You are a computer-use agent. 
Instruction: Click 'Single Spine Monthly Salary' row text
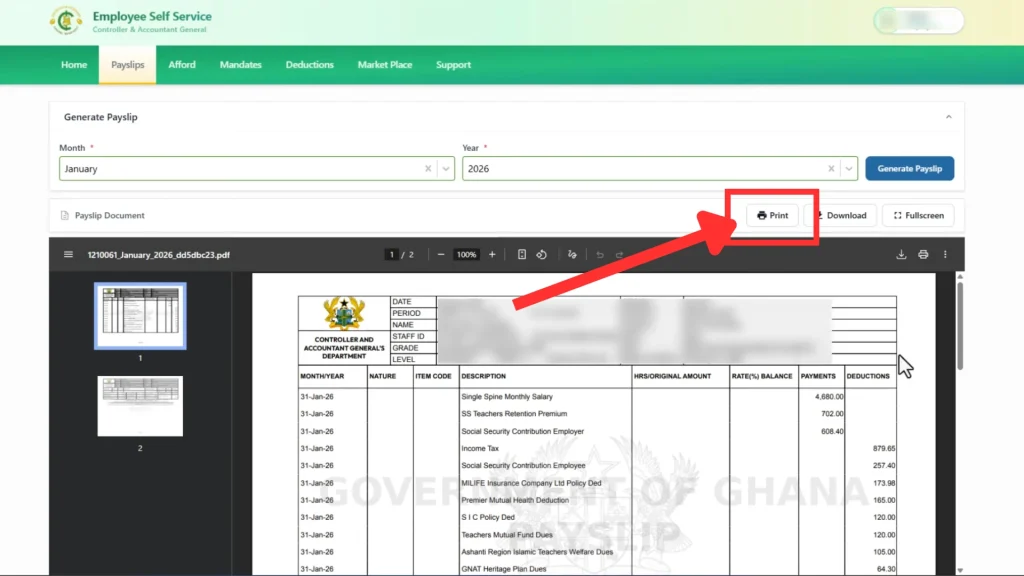pos(507,396)
